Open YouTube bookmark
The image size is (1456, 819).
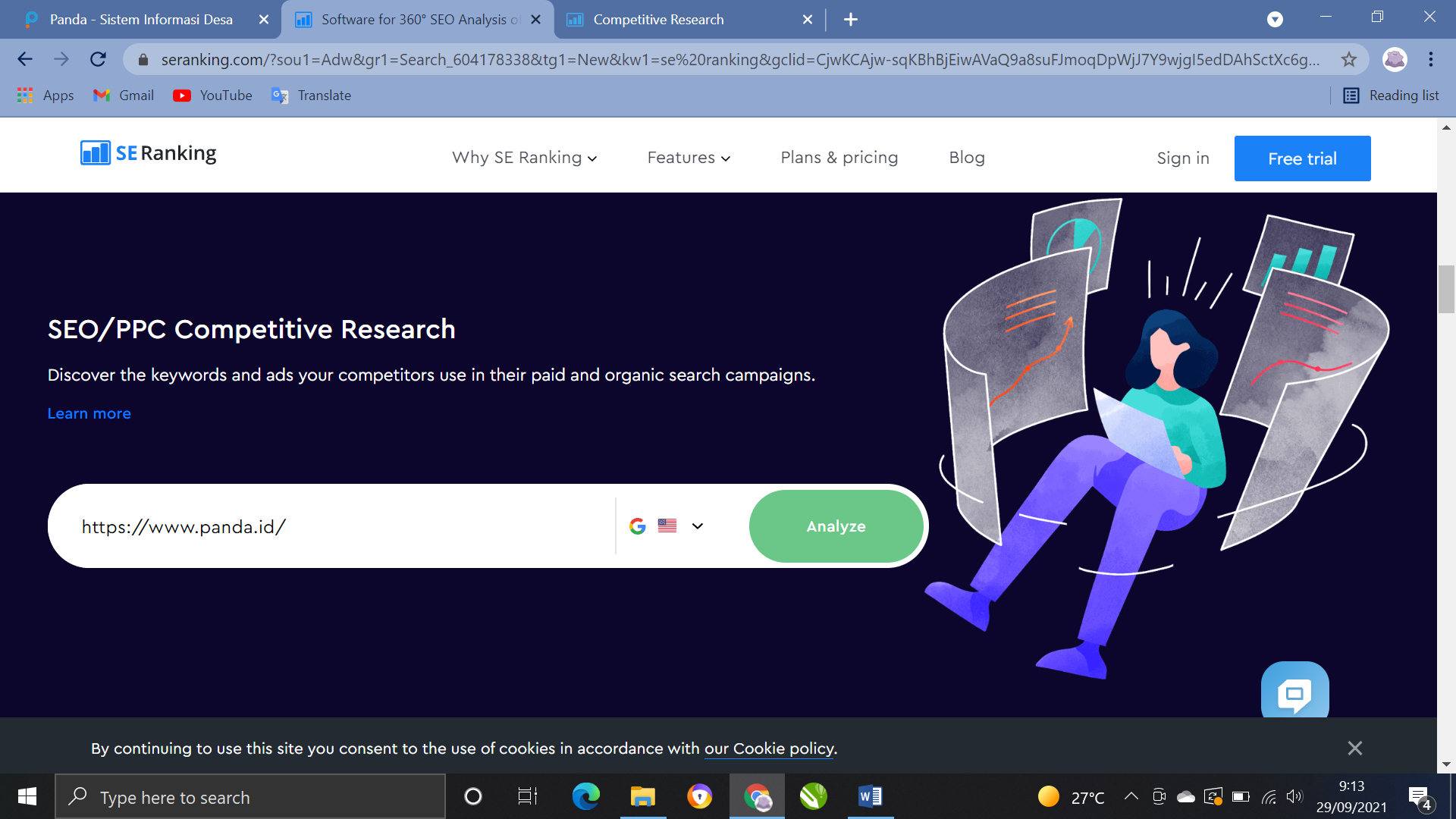click(212, 96)
